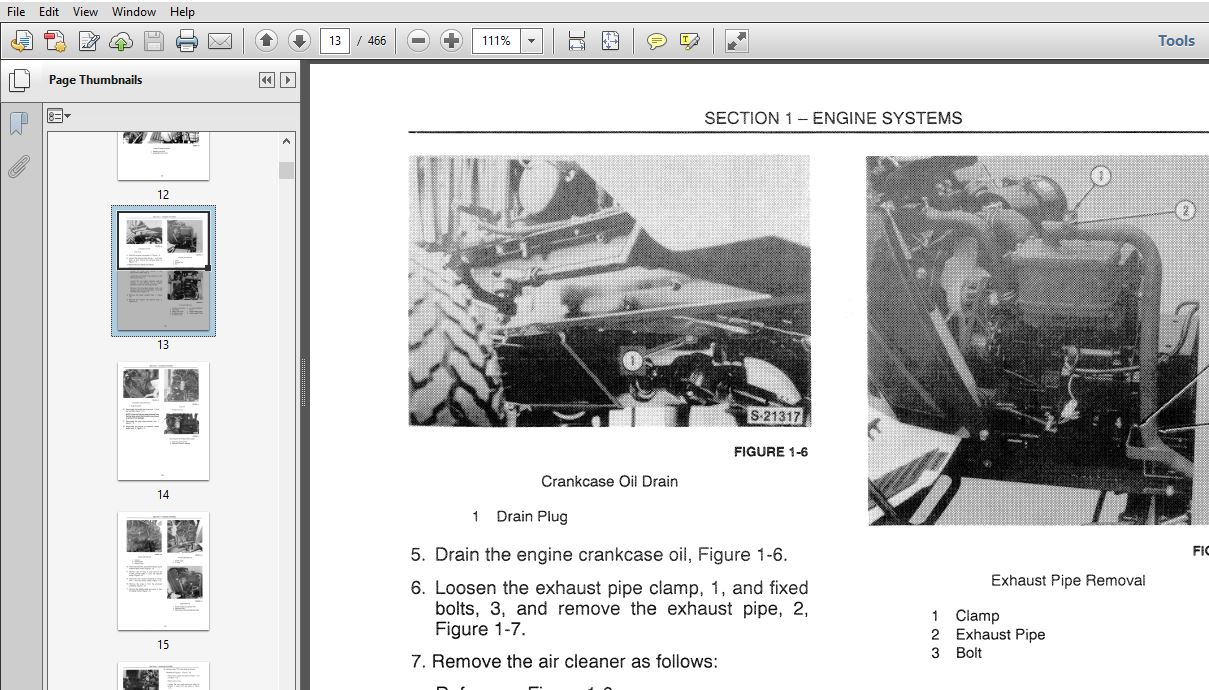Screen dimensions: 1209x690
Task: Select the page 13 thumbnail
Action: [x=163, y=270]
